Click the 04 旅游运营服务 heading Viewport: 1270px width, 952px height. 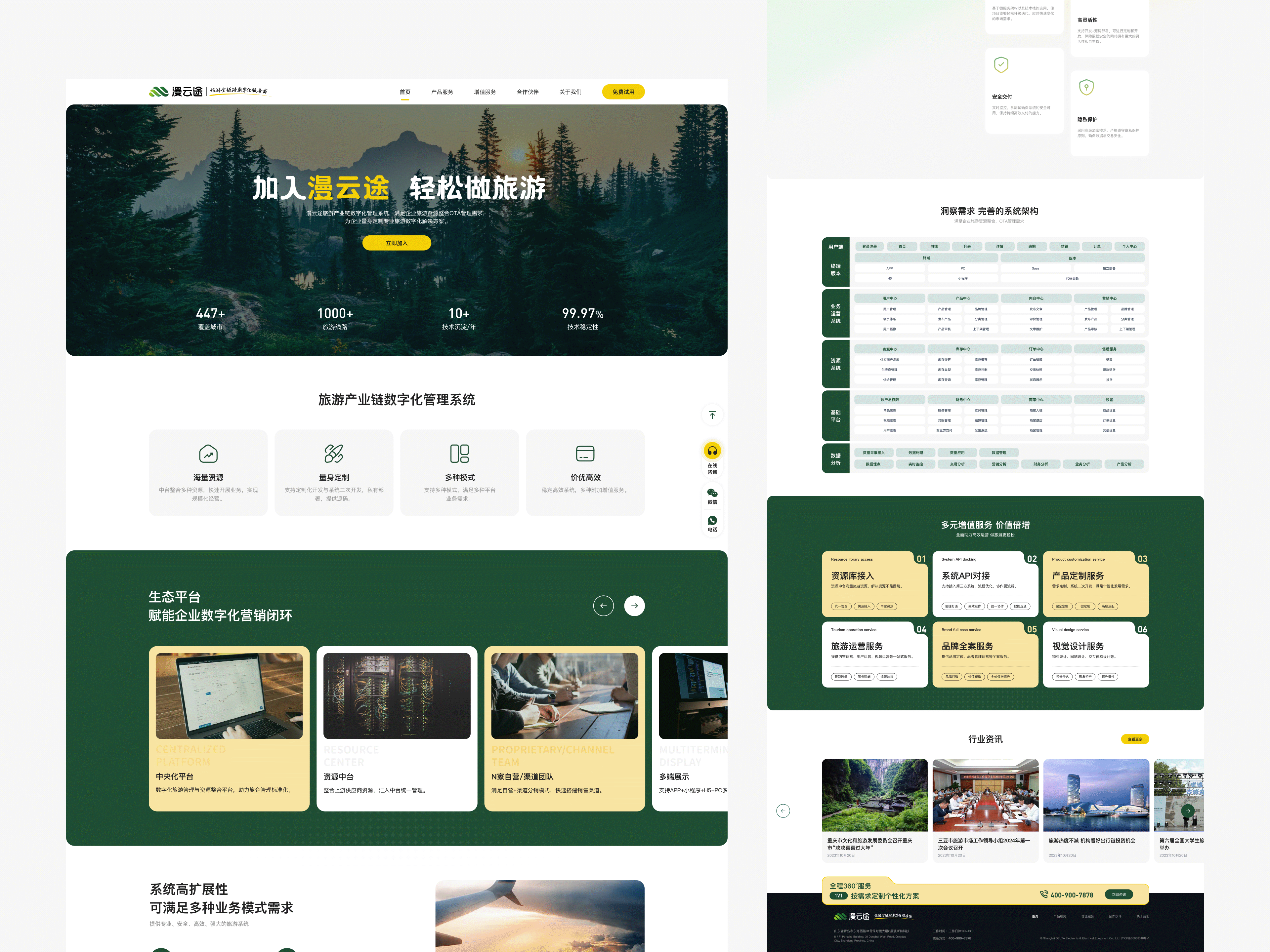(x=857, y=646)
